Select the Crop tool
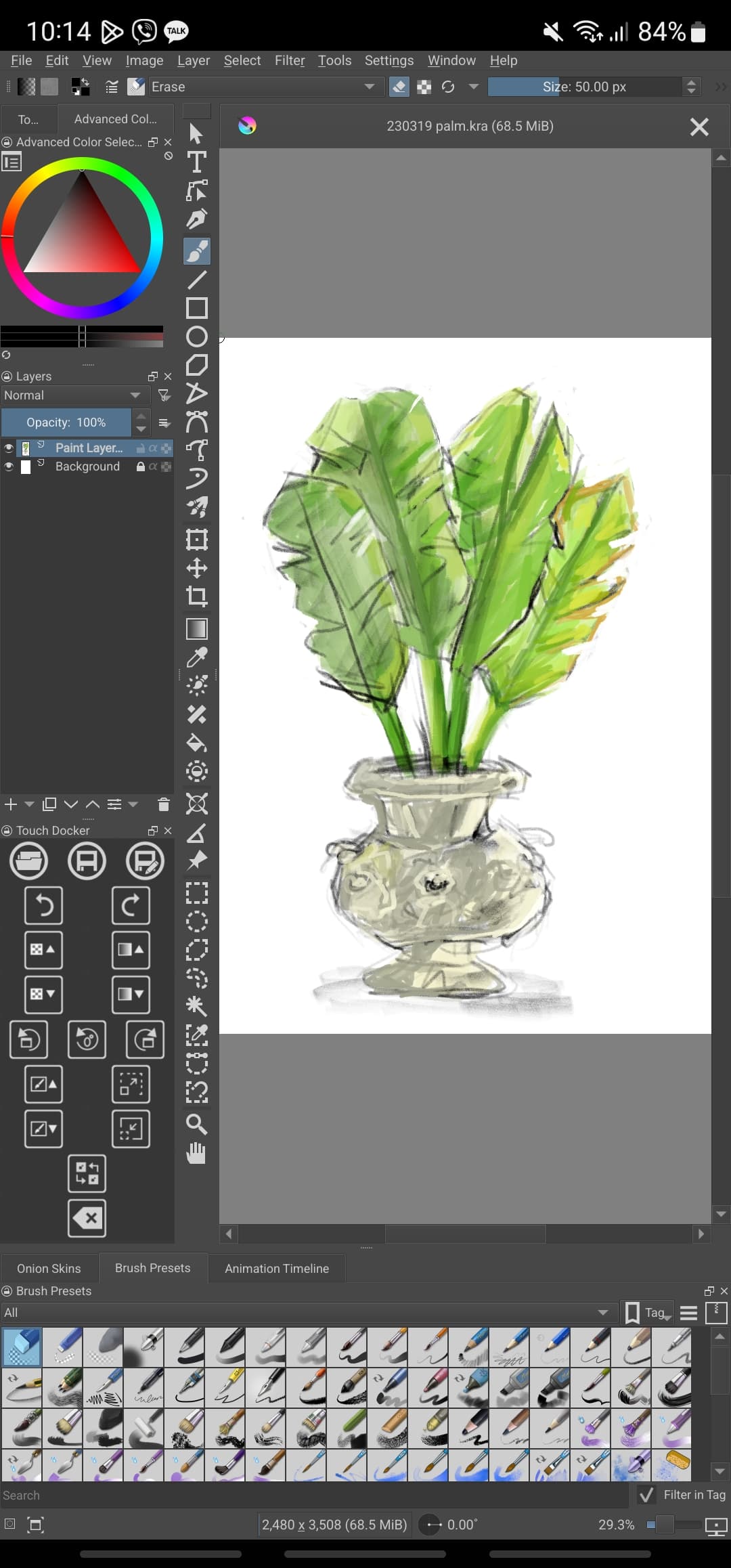The image size is (731, 1568). 196,596
